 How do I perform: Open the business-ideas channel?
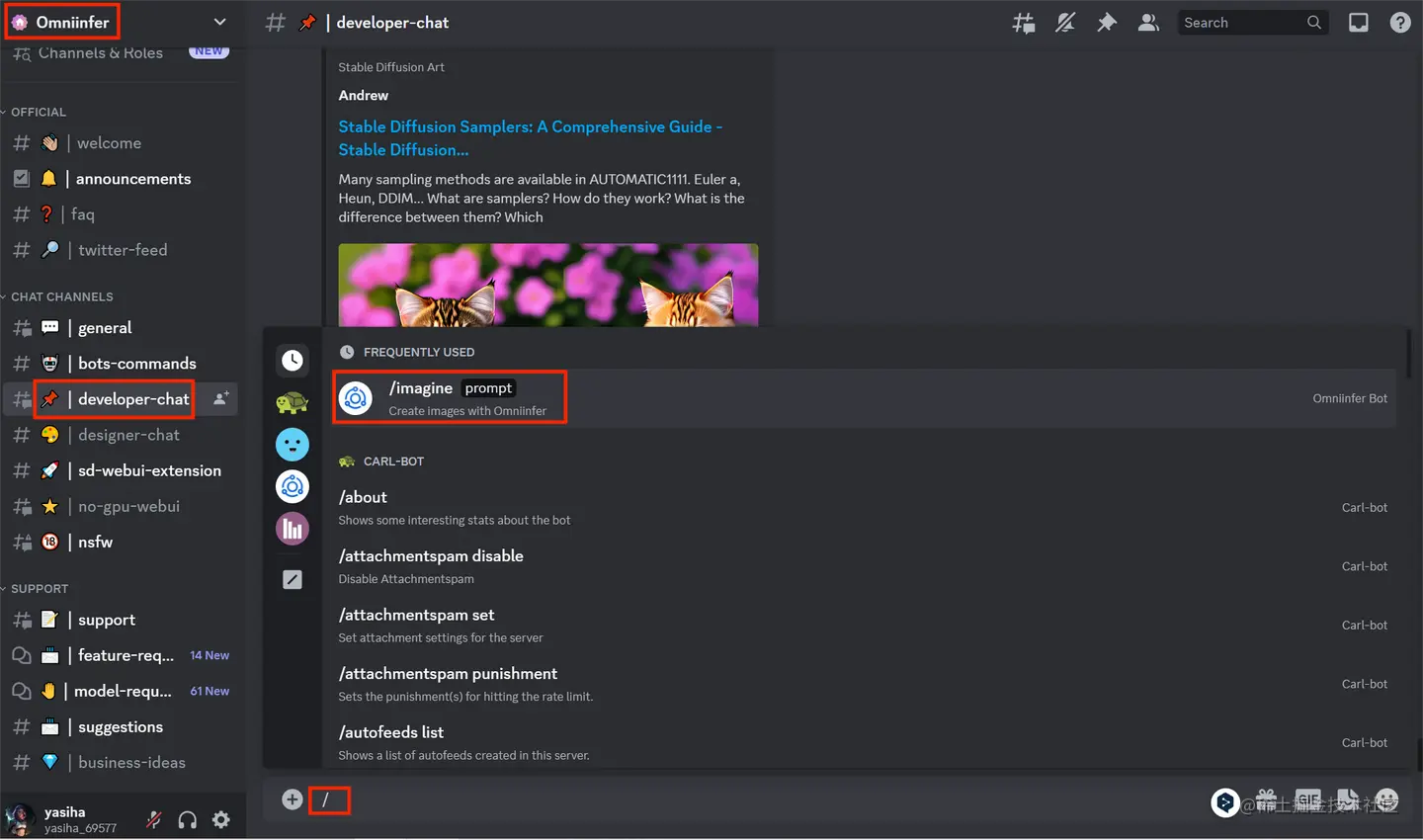[x=121, y=762]
